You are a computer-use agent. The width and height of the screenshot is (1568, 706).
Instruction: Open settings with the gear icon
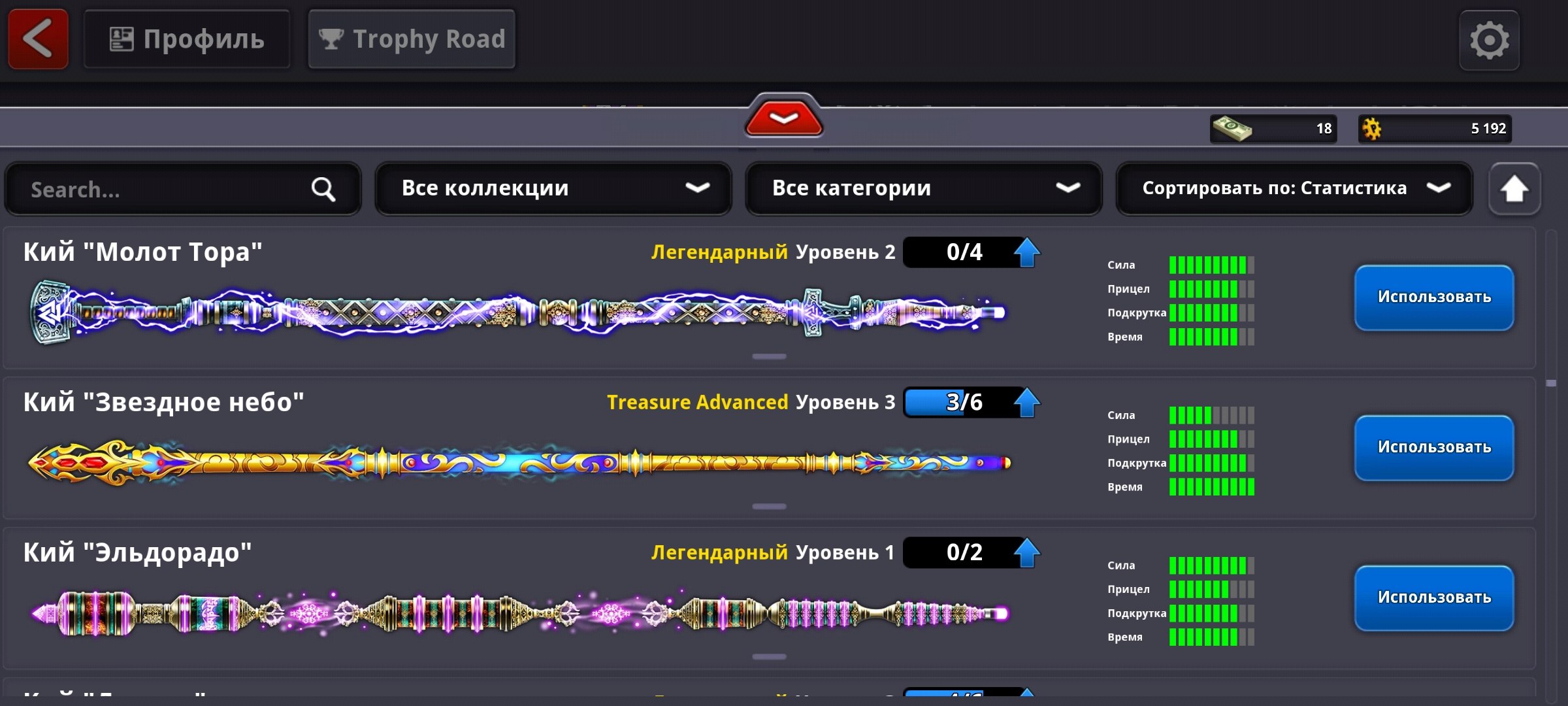click(1489, 41)
